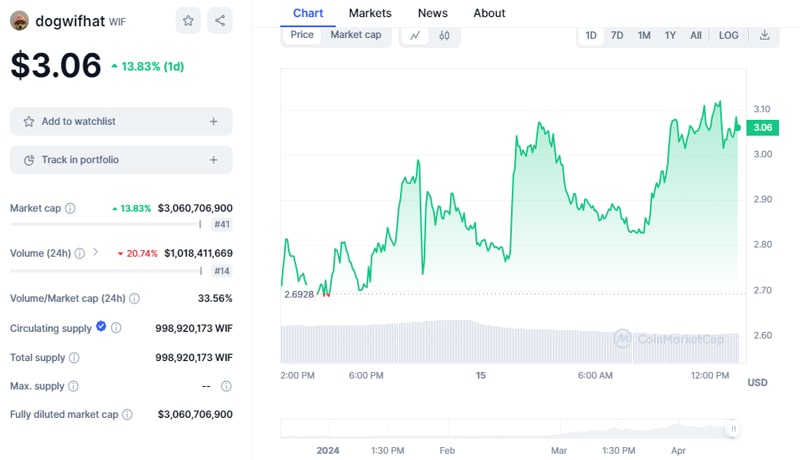Viewport: 800px width, 460px height.
Task: Toggle the chart to Market cap view
Action: tap(356, 35)
